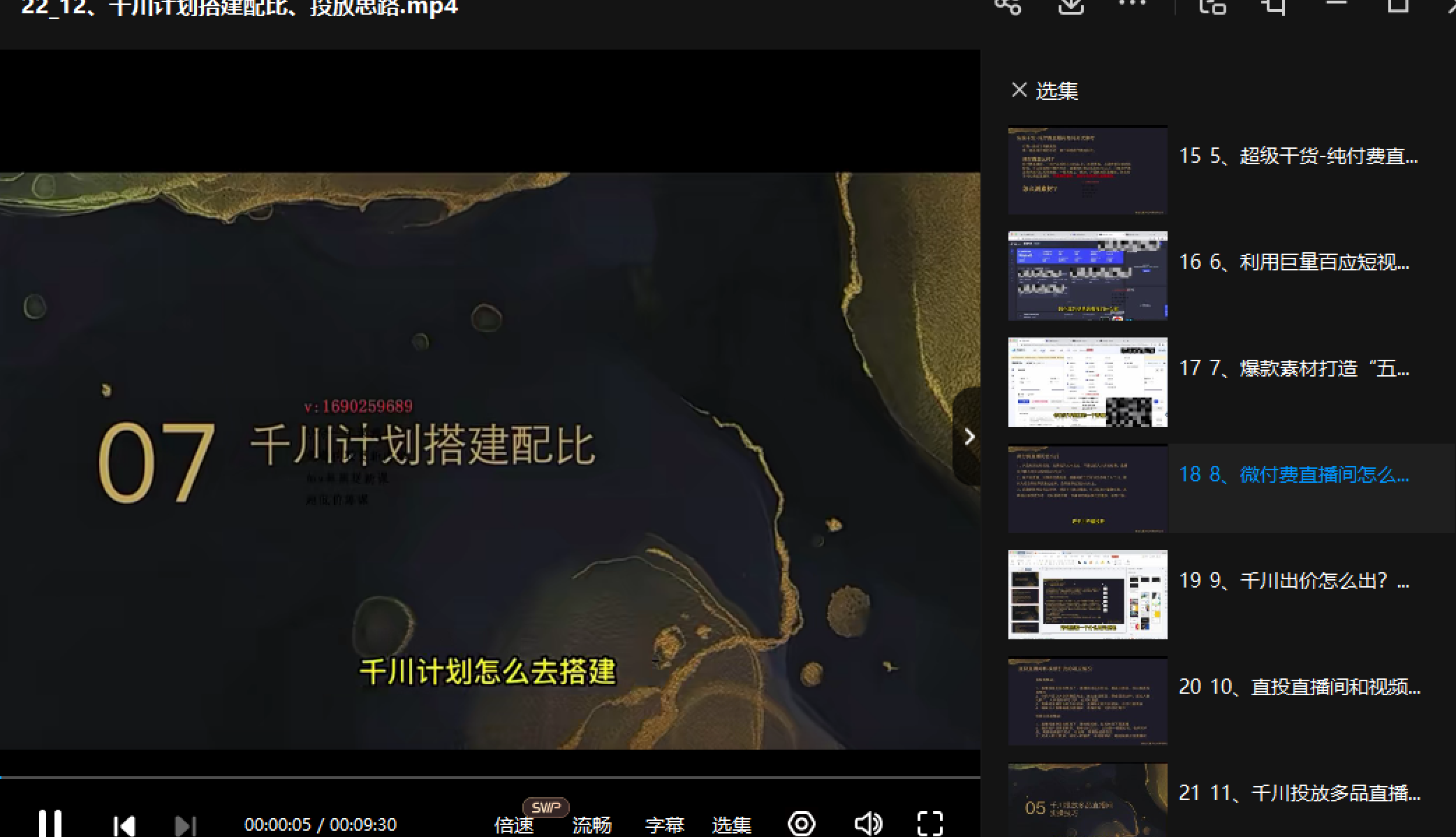Pause the video playback
Image resolution: width=1456 pixels, height=837 pixels.
(50, 824)
